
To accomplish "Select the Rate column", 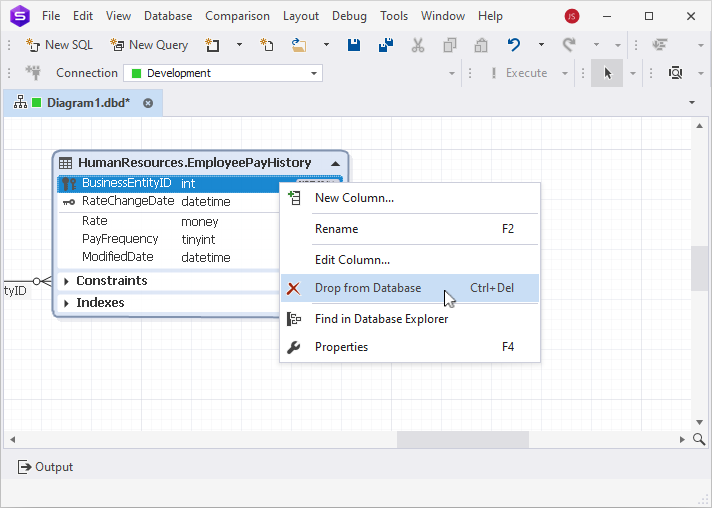I will point(94,221).
